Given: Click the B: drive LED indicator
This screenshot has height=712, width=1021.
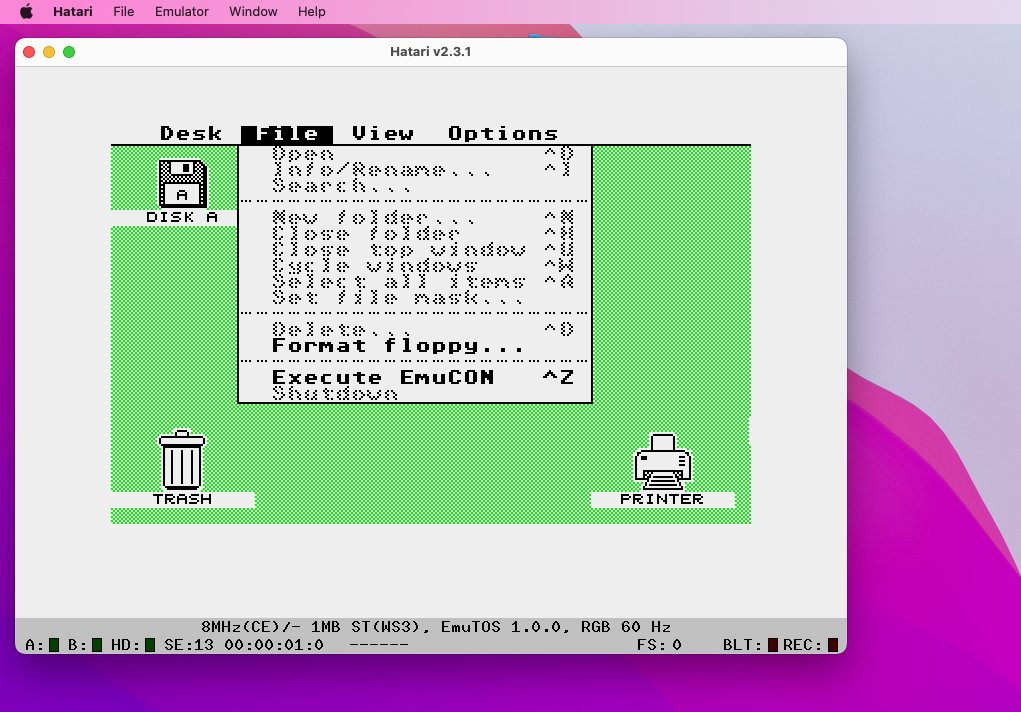Looking at the screenshot, I should [97, 645].
